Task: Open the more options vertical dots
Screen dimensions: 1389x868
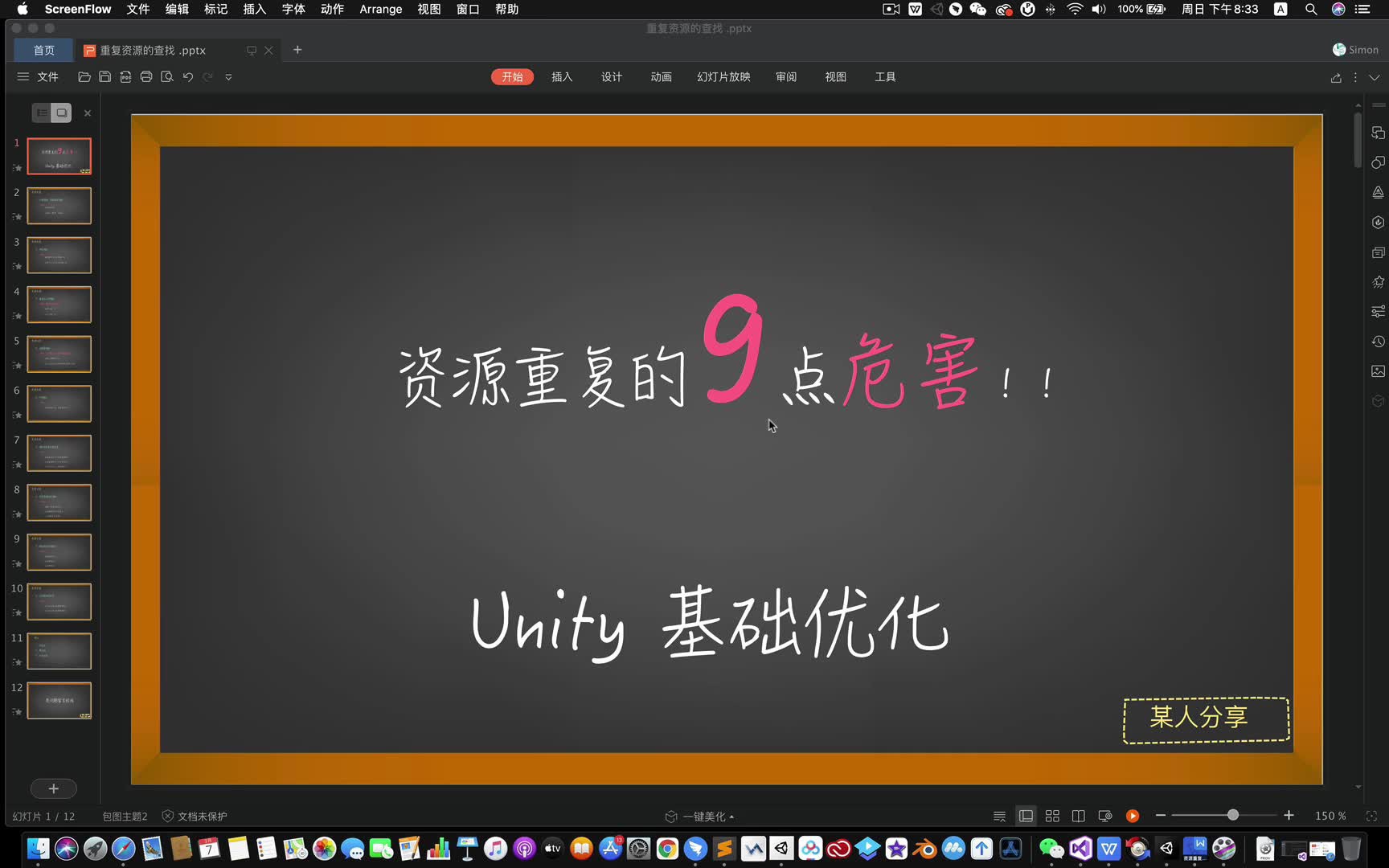Action: pos(1355,78)
